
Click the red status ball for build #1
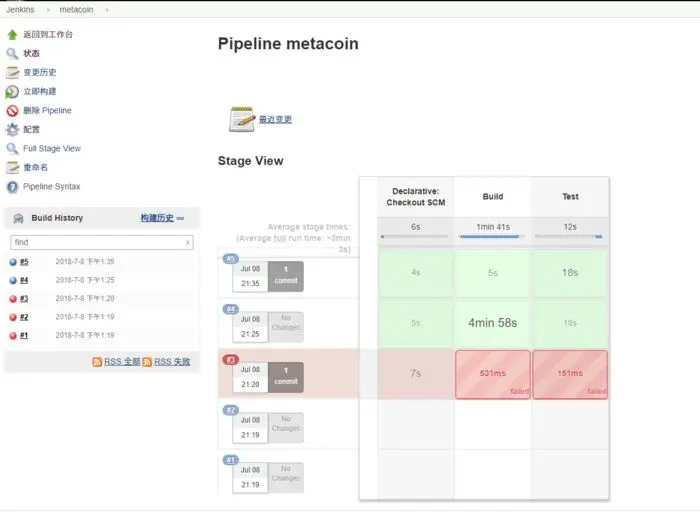[x=13, y=336]
